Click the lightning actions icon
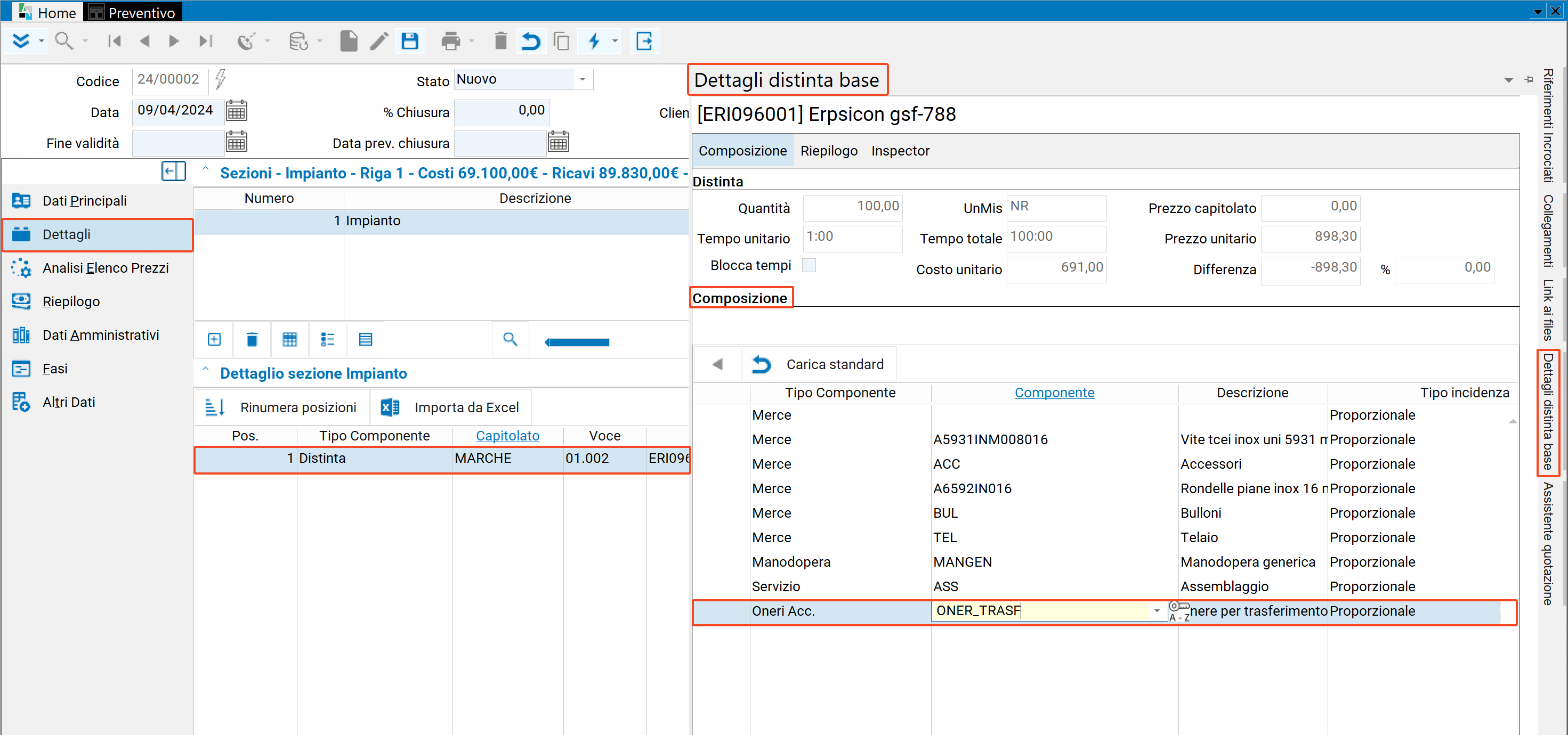The image size is (1568, 735). [x=594, y=42]
